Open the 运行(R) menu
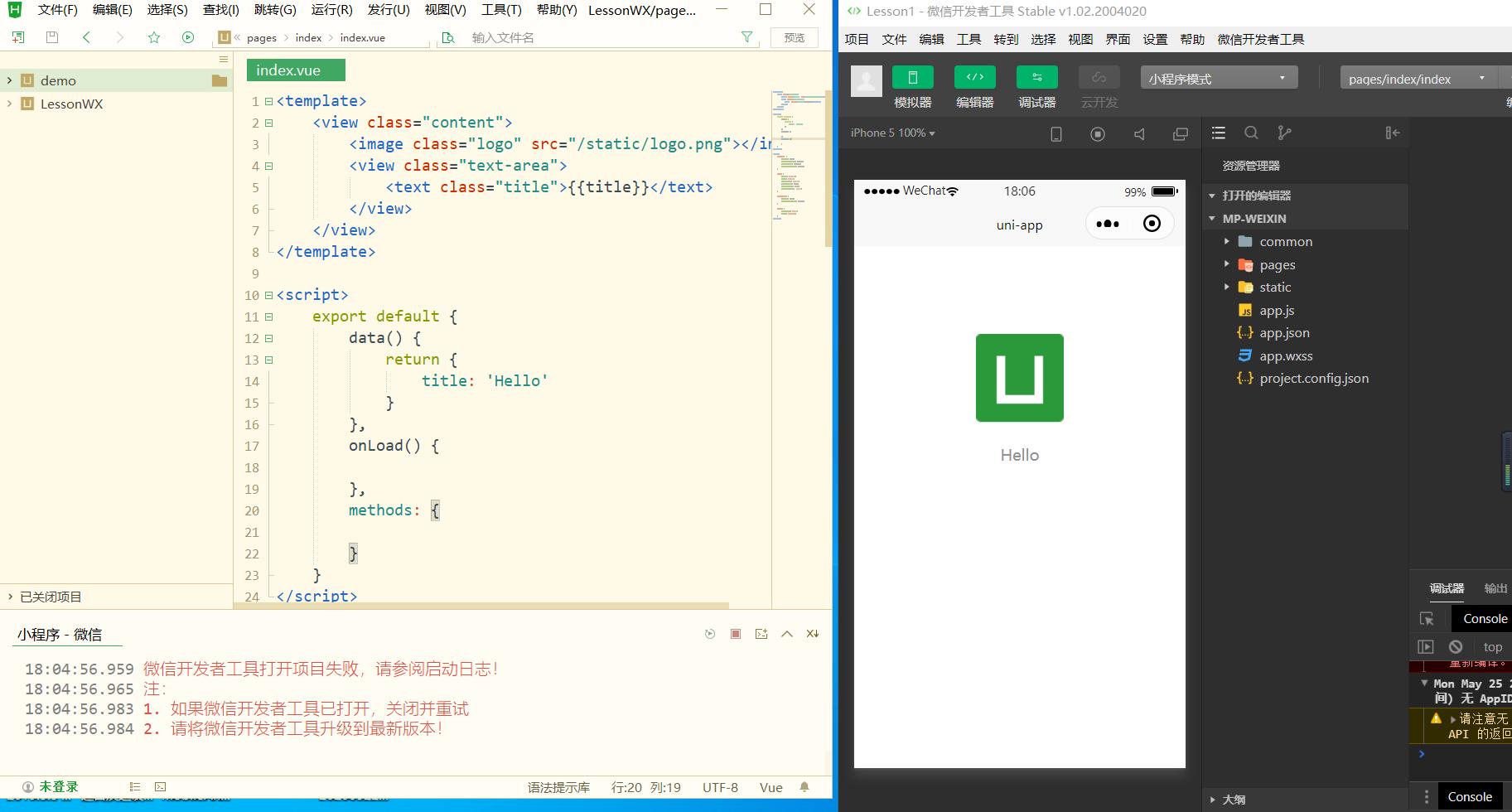Screen dimensions: 1512x812 click(331, 10)
